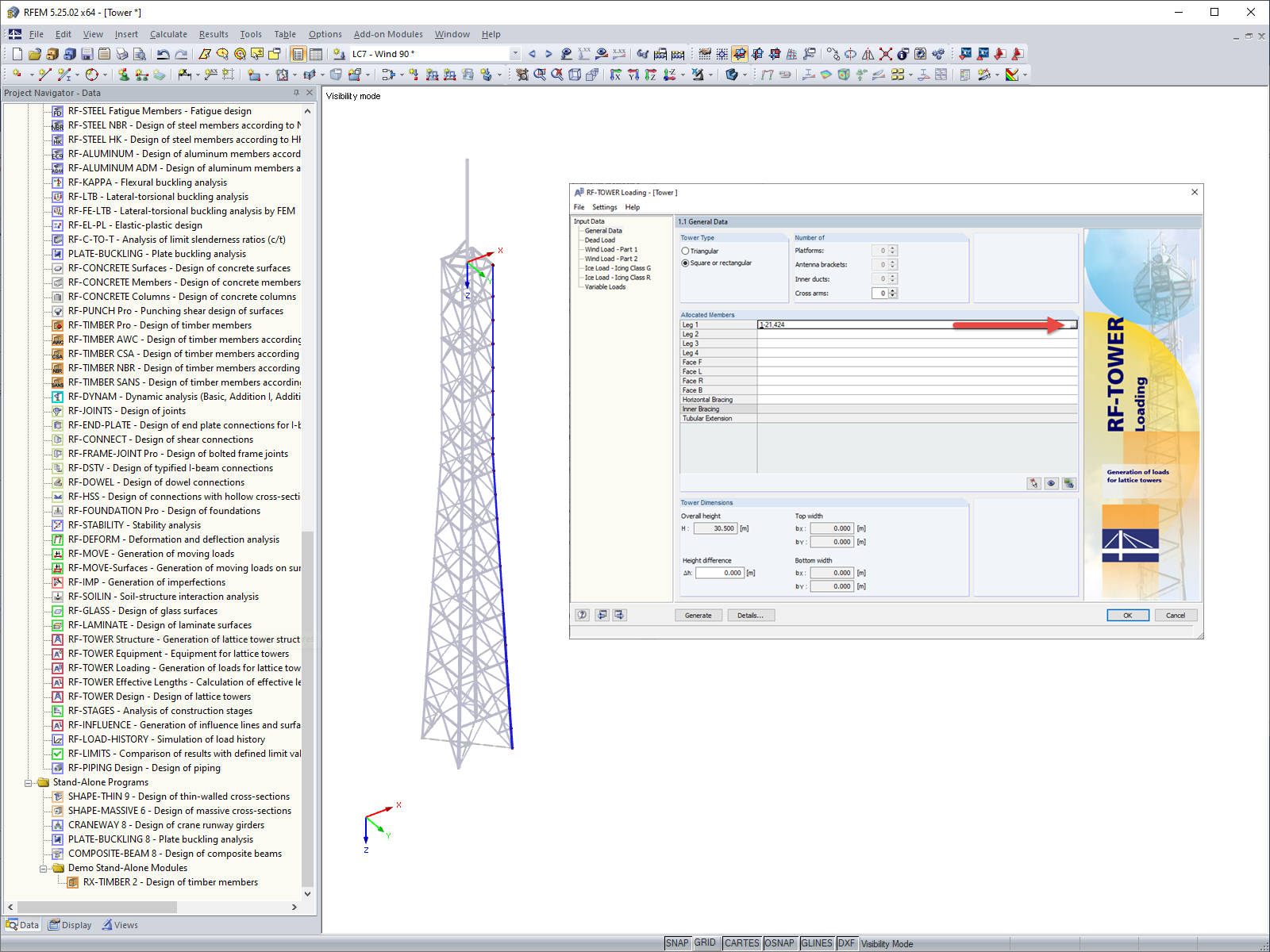Click the Save icon in the toolbar

pos(87,54)
